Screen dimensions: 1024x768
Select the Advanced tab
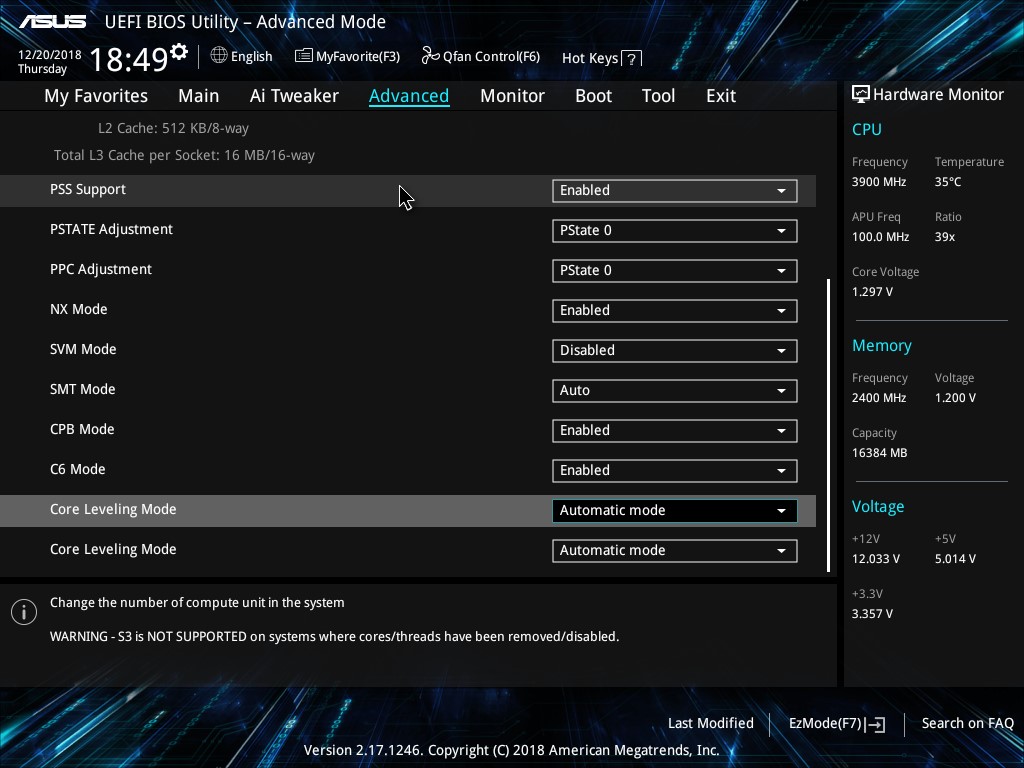tap(409, 96)
